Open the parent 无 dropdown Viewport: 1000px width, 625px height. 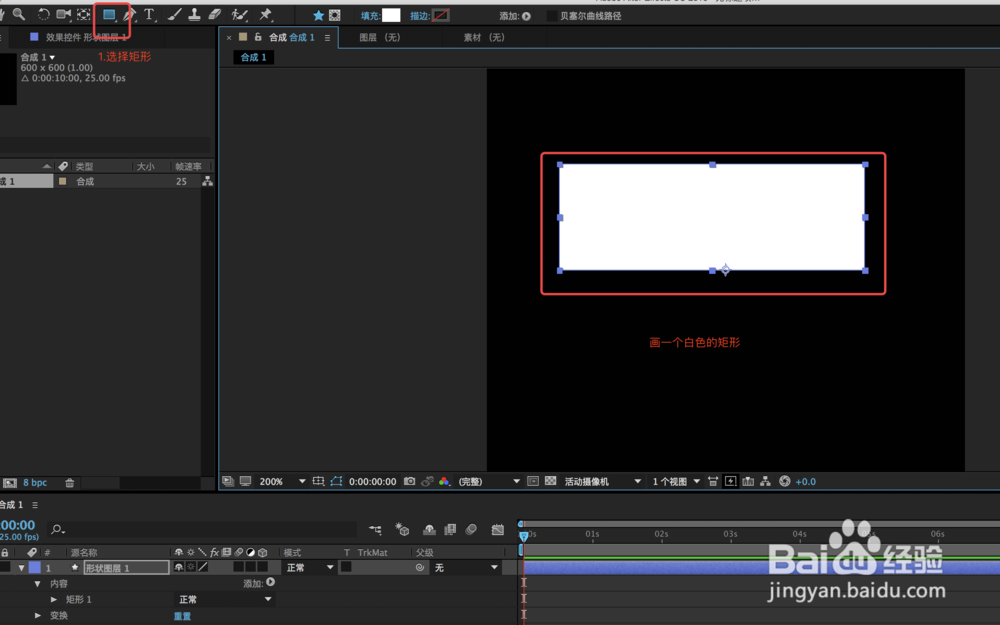[466, 567]
